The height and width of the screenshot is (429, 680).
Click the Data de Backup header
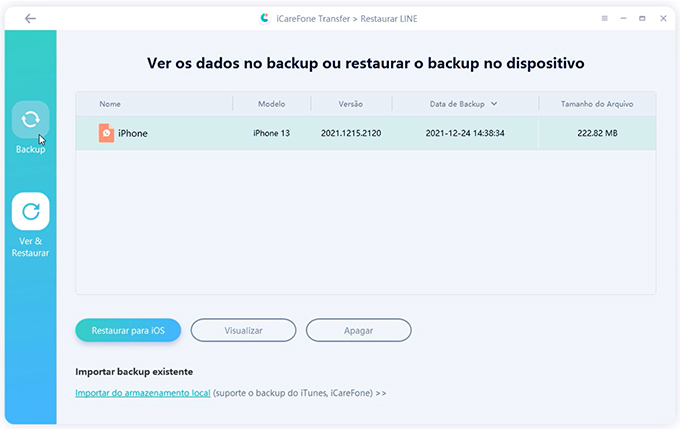[457, 104]
